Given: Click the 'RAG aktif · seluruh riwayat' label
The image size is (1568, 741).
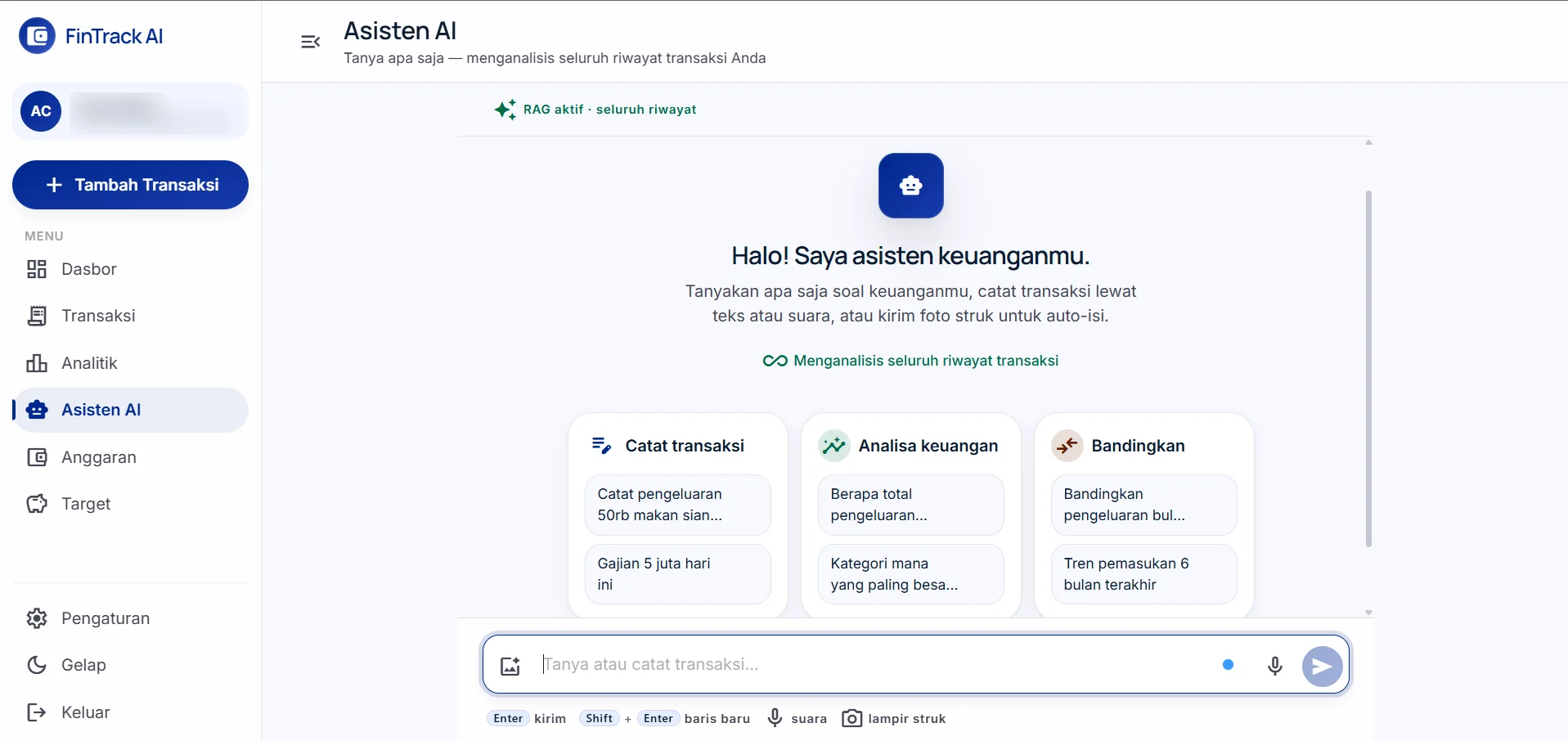Looking at the screenshot, I should tap(610, 110).
